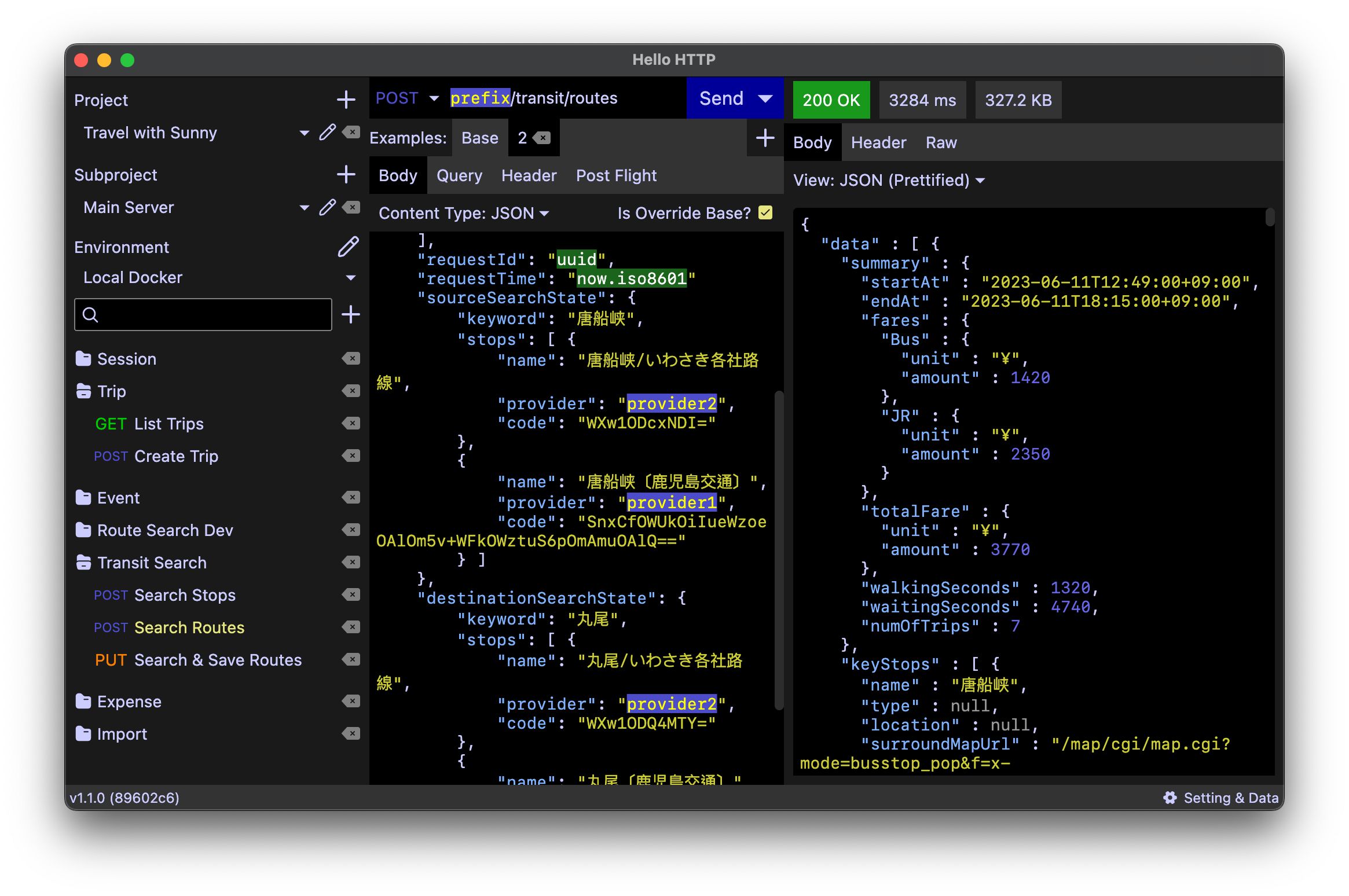
Task: Expand the Session folder
Action: pyautogui.click(x=83, y=359)
